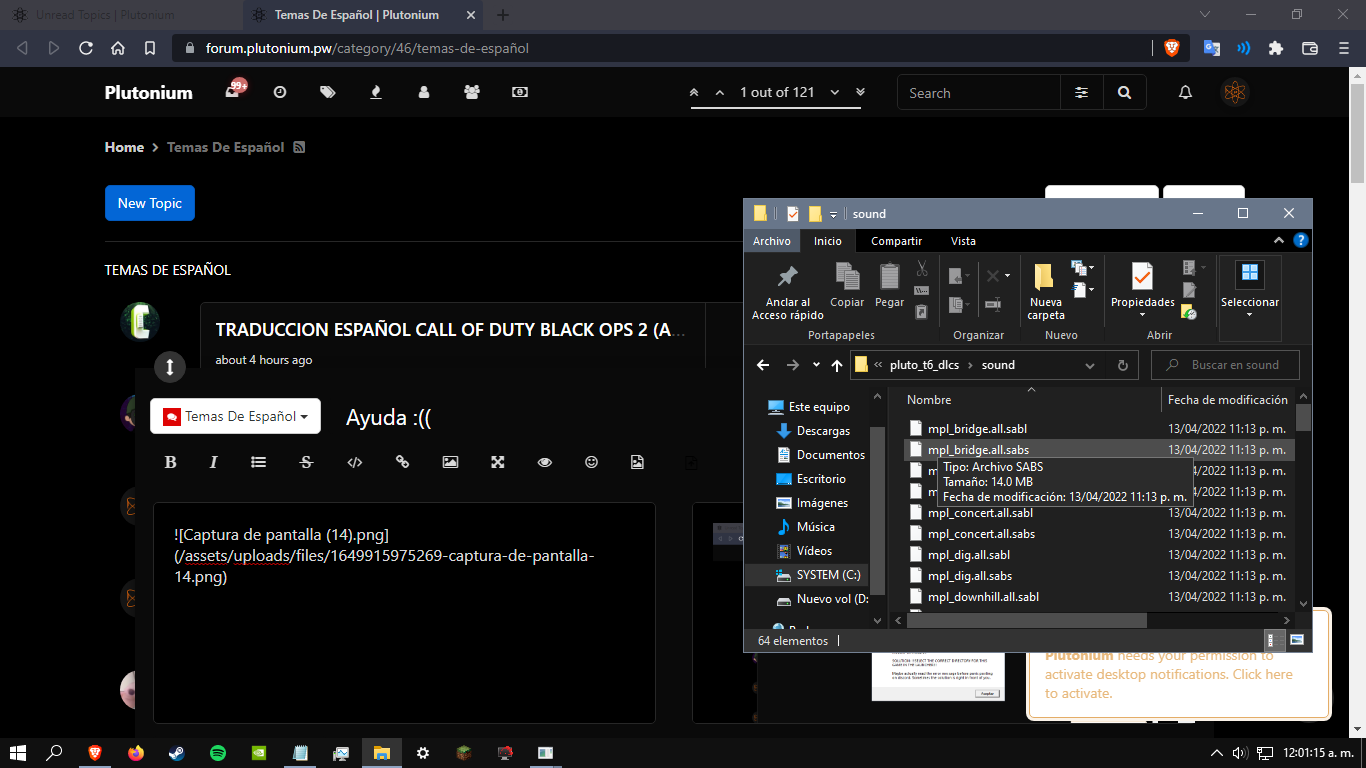This screenshot has width=1366, height=768.
Task: Open emoji picker in composer
Action: tap(592, 462)
